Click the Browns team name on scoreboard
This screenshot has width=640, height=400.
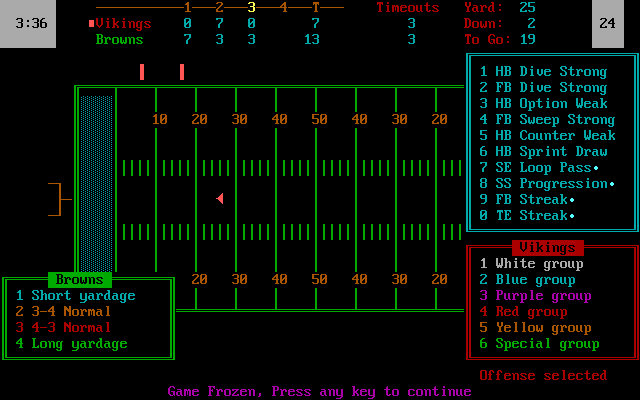[119, 40]
